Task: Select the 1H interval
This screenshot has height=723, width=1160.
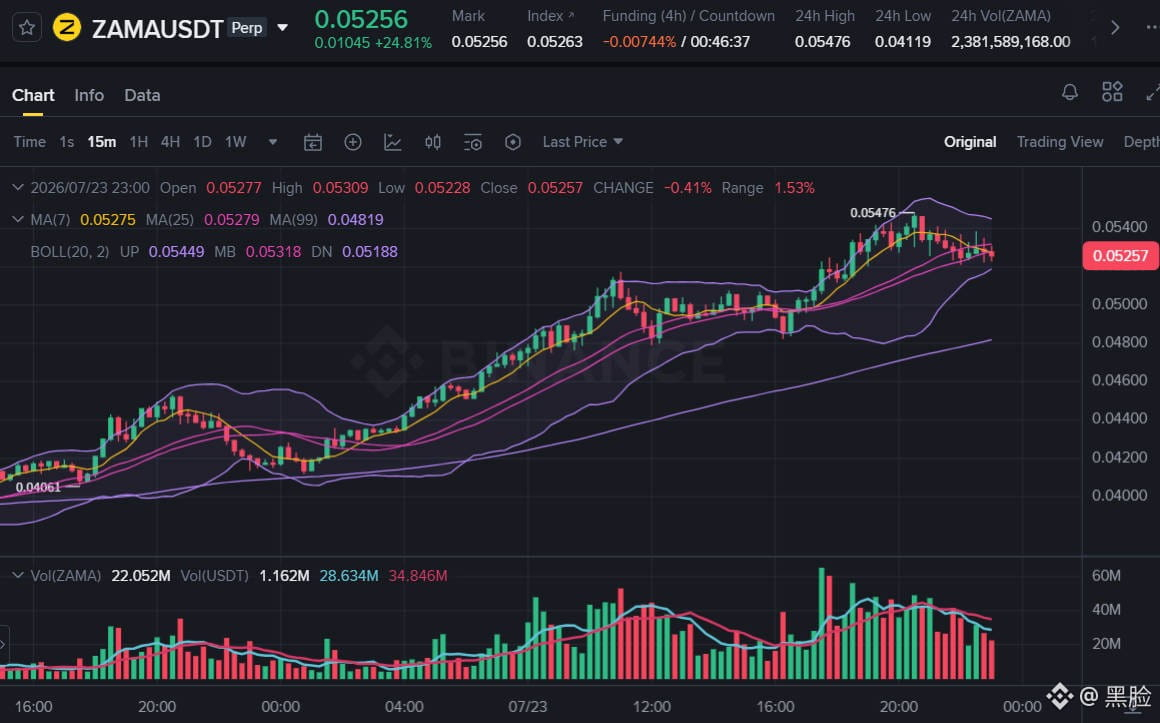Action: tap(138, 141)
